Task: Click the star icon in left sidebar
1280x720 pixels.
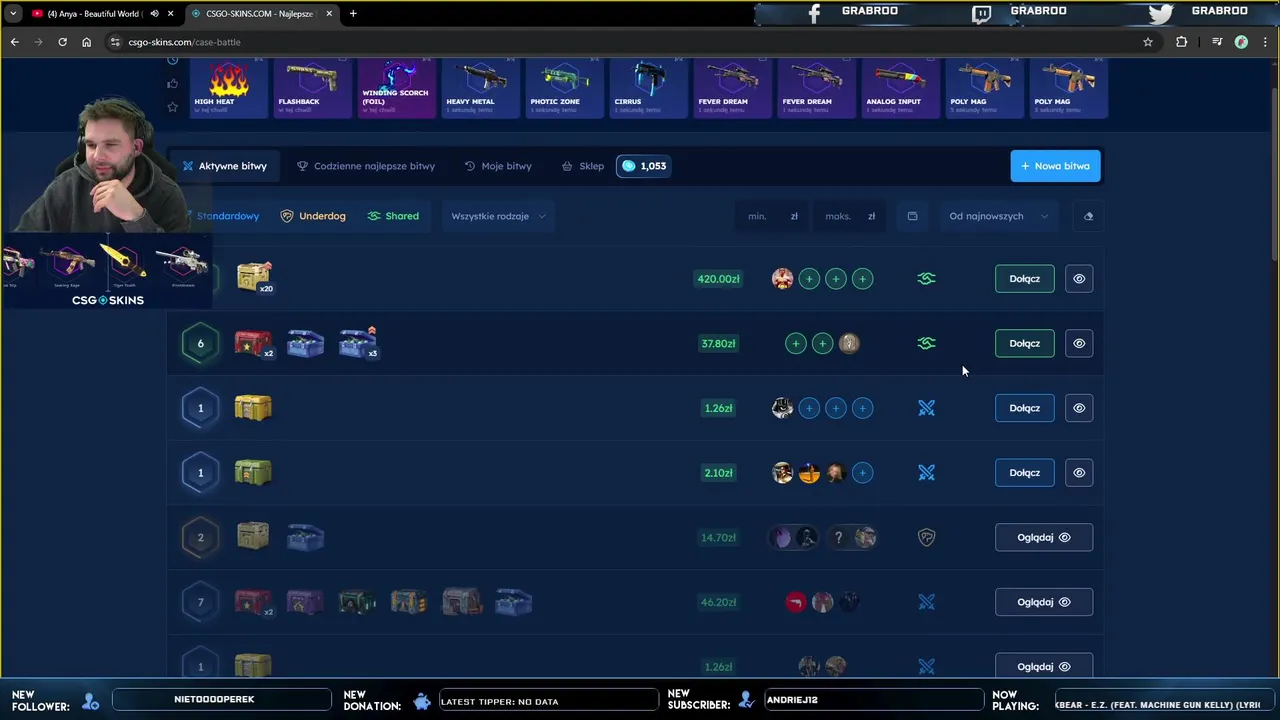Action: click(x=172, y=106)
